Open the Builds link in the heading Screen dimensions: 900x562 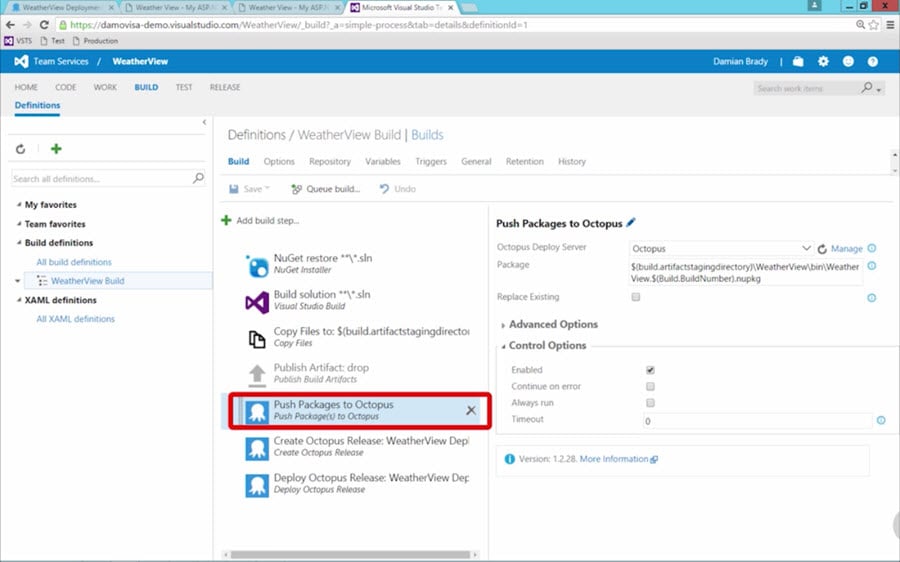click(x=427, y=135)
